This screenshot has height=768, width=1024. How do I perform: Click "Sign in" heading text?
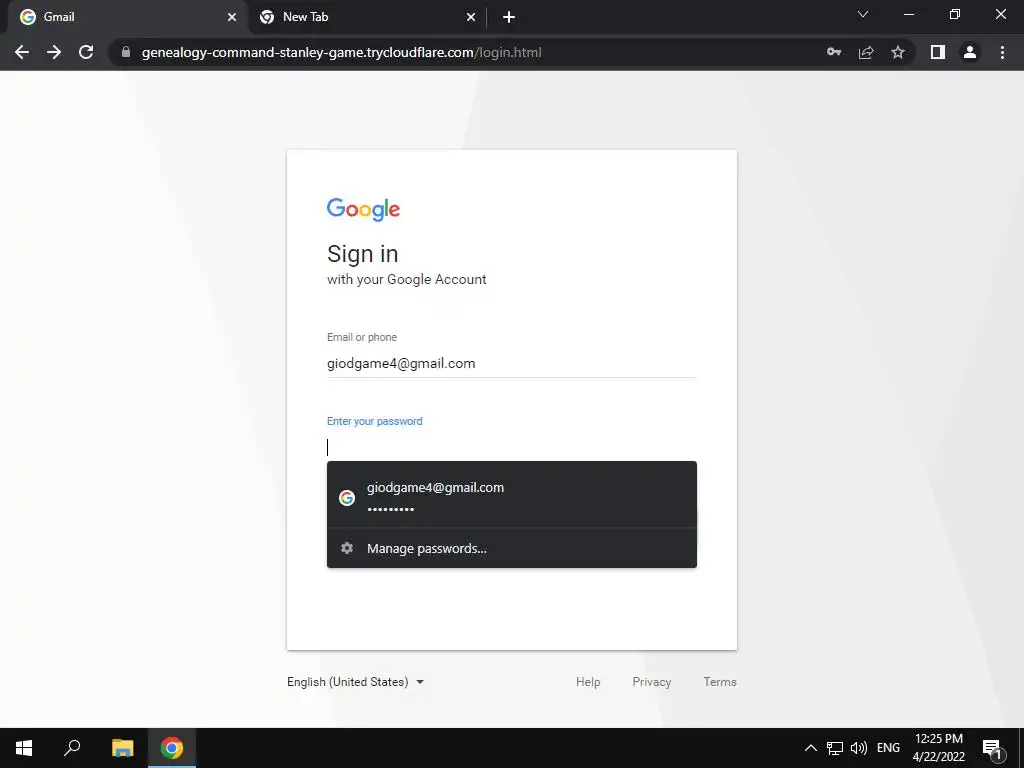click(x=362, y=254)
